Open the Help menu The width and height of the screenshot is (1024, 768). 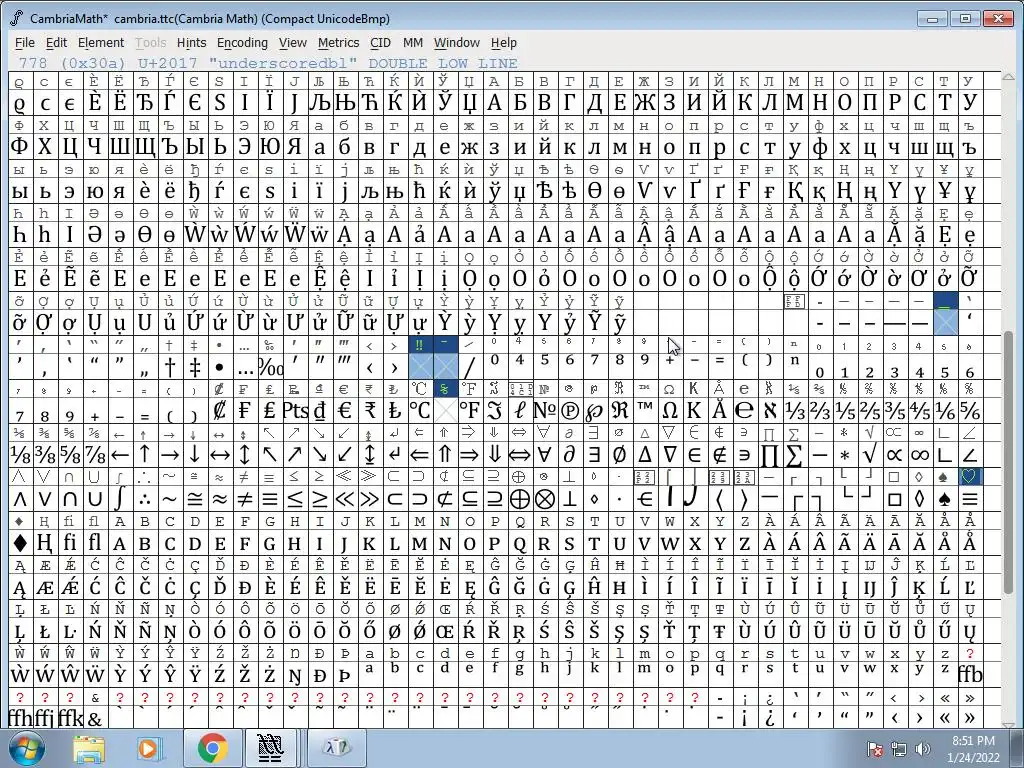tap(504, 42)
